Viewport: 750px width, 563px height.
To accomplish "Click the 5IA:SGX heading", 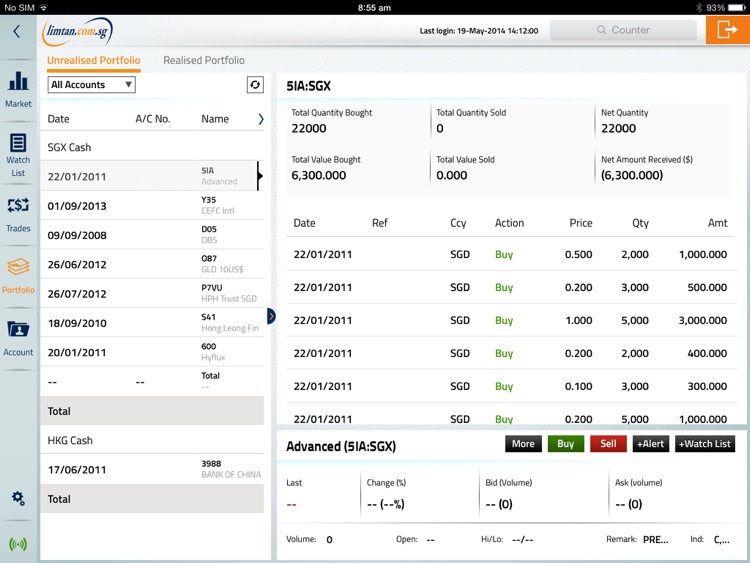I will pos(309,86).
